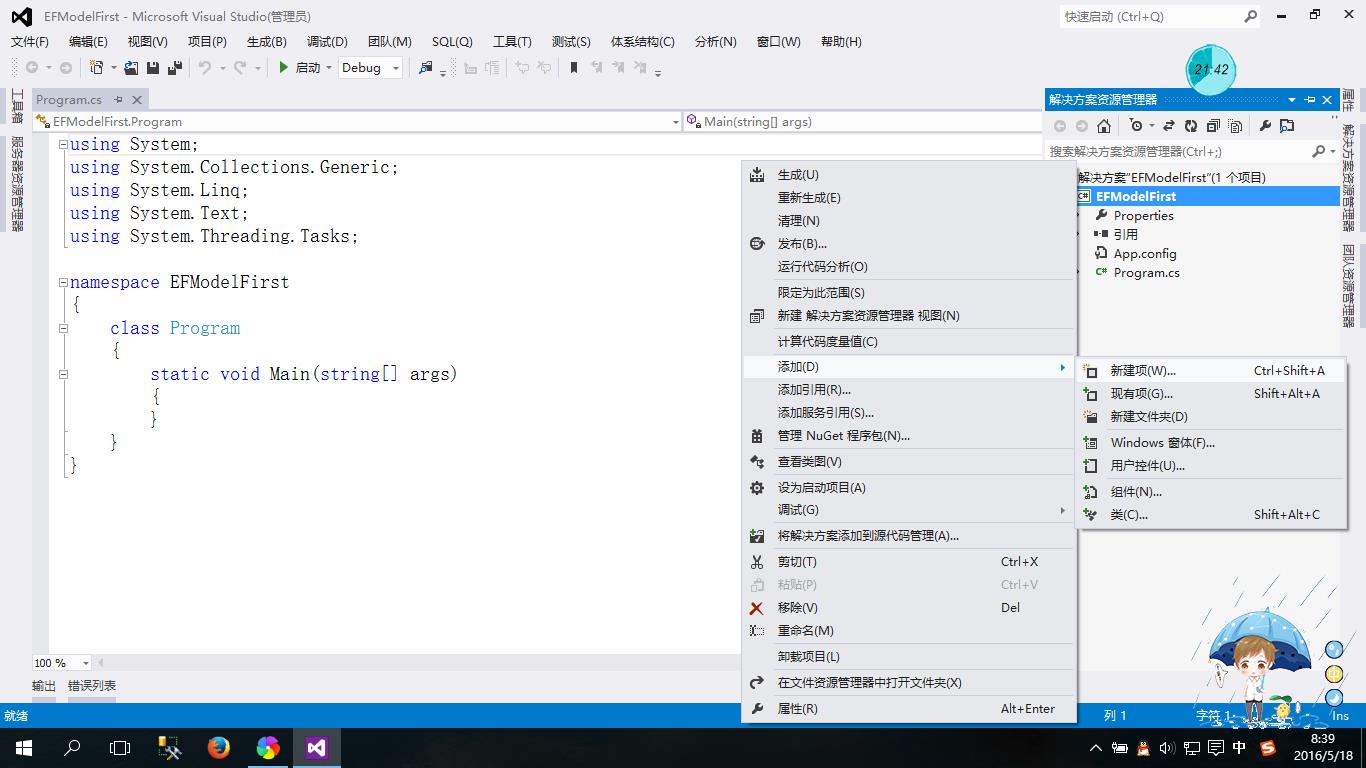Open Firefox from the taskbar

coord(219,748)
